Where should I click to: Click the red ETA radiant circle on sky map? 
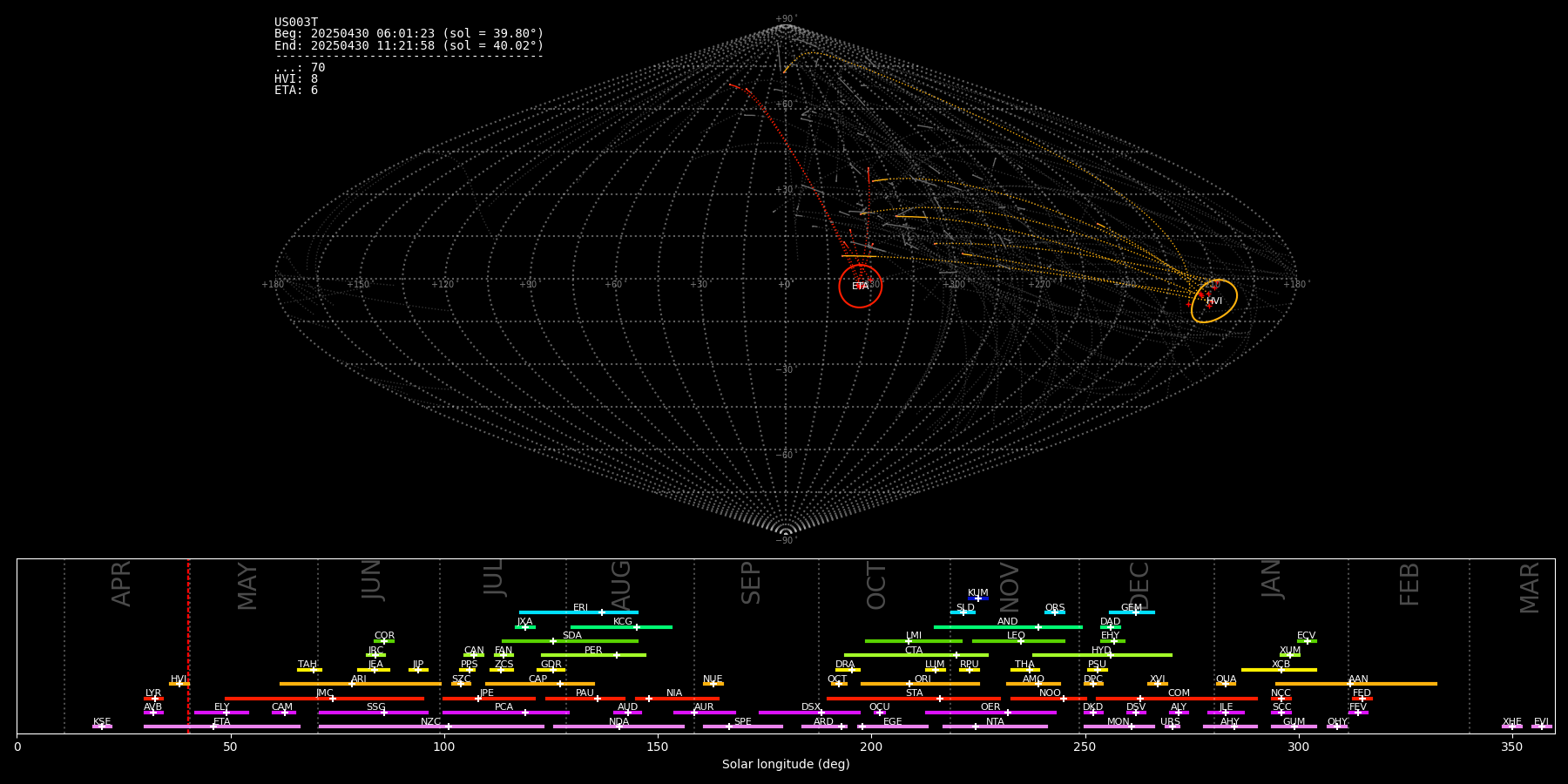pyautogui.click(x=861, y=286)
